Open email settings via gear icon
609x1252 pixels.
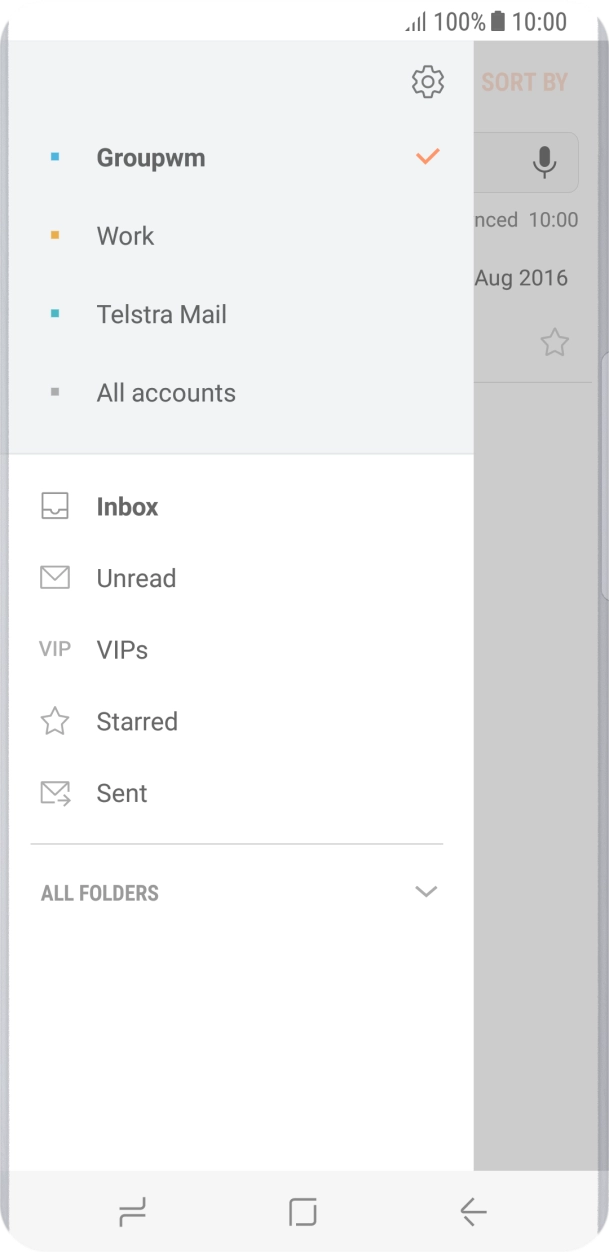click(427, 81)
